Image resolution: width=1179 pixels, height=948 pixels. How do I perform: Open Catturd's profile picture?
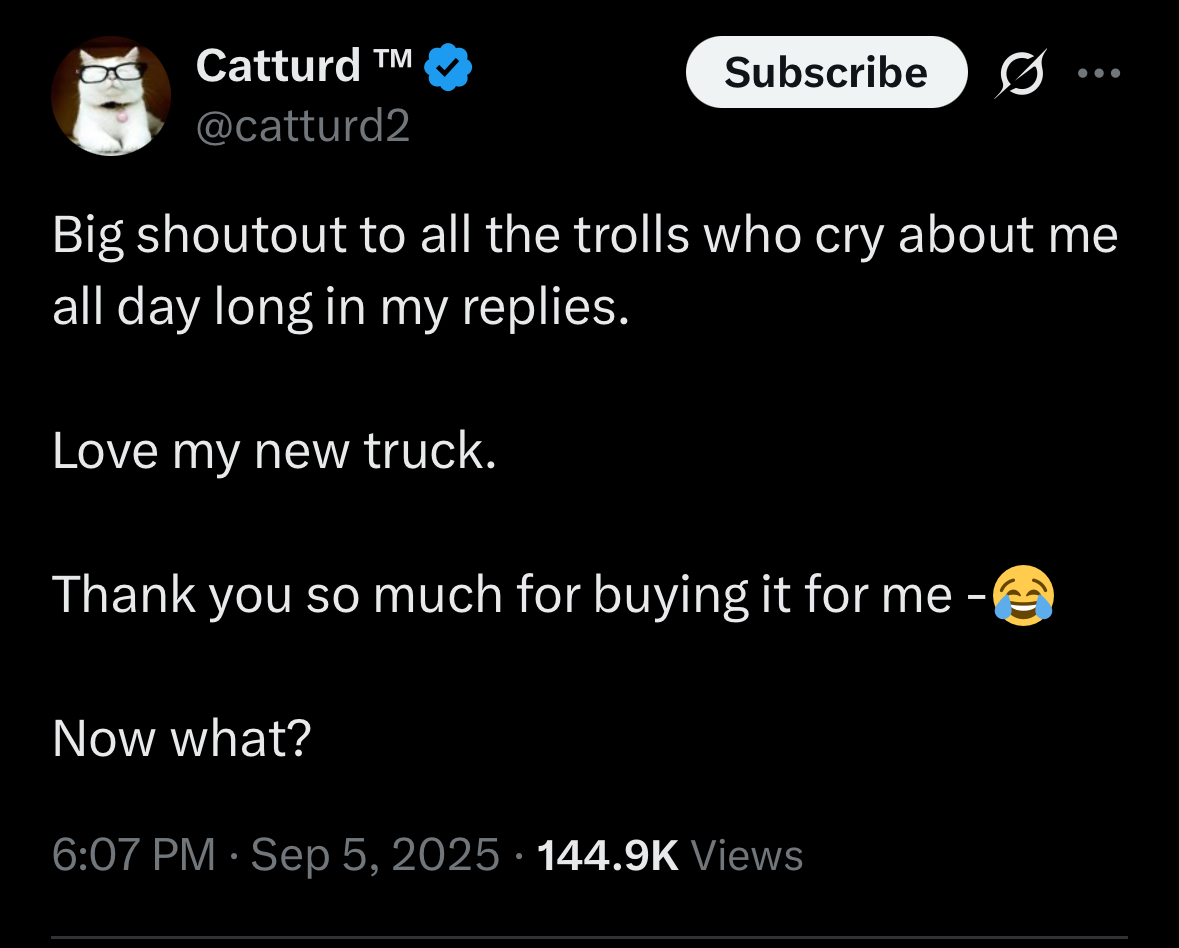(111, 96)
